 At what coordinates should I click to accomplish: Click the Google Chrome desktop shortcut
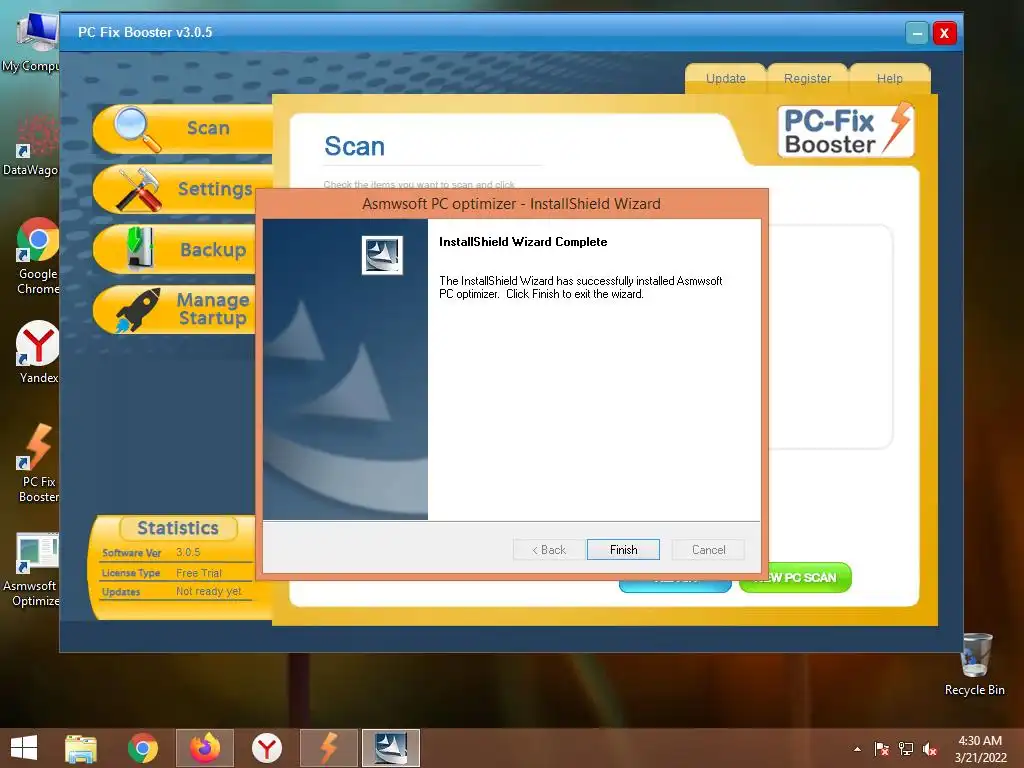pos(37,256)
